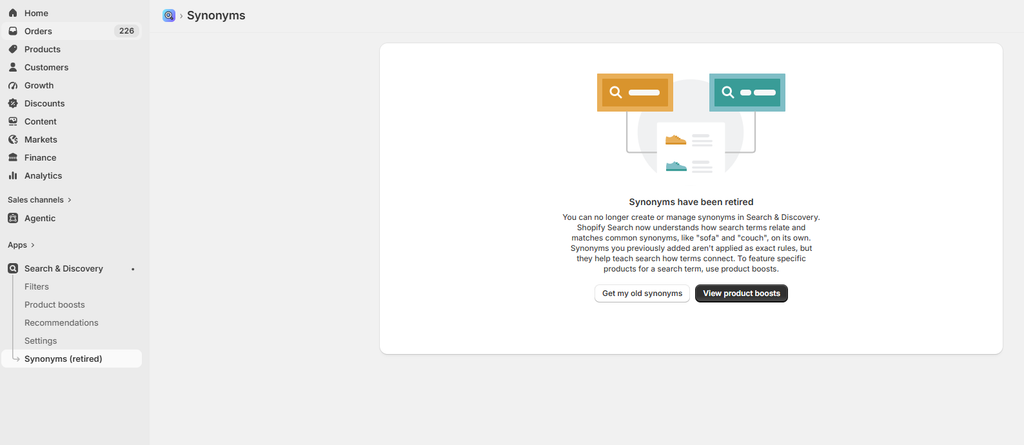Select Synonyms (retired) in the sidebar

71,359
